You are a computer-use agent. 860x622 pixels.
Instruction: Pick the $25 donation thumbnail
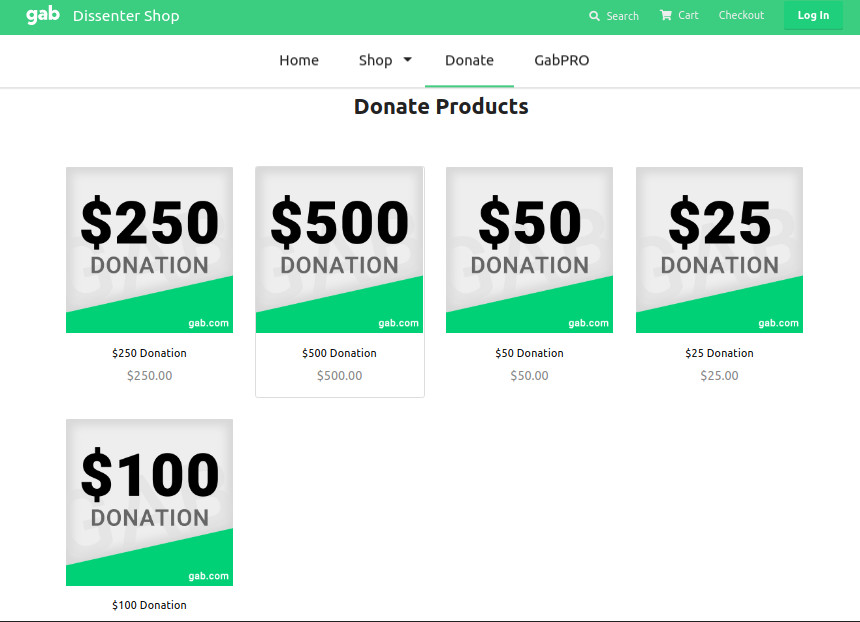pos(720,250)
